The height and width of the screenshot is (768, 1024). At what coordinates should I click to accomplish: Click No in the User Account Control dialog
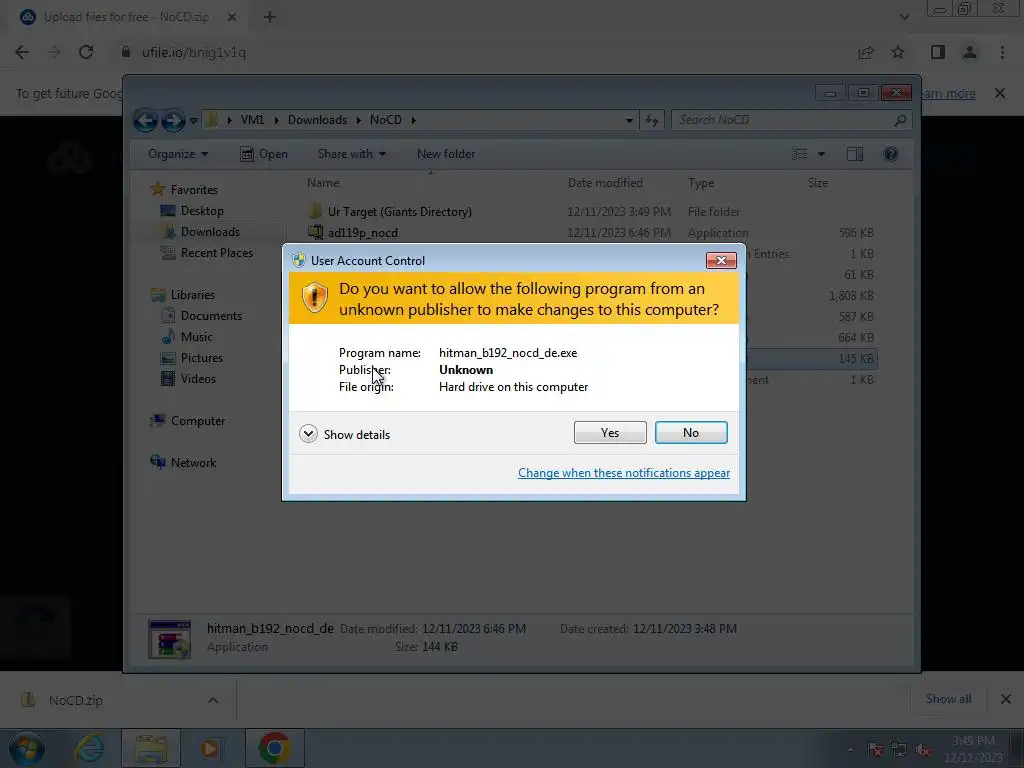pyautogui.click(x=691, y=432)
